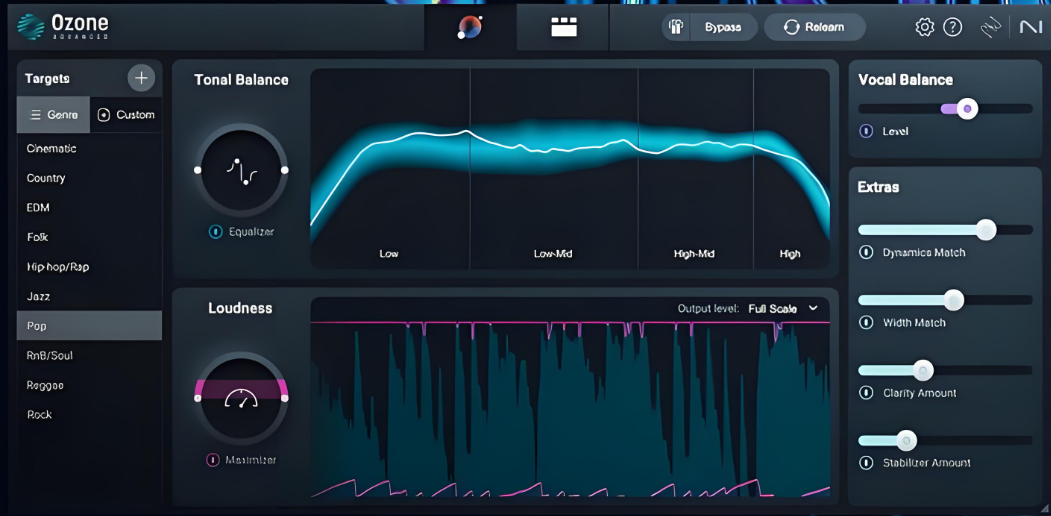
Task: Switch to the module chain view icon
Action: tap(564, 27)
